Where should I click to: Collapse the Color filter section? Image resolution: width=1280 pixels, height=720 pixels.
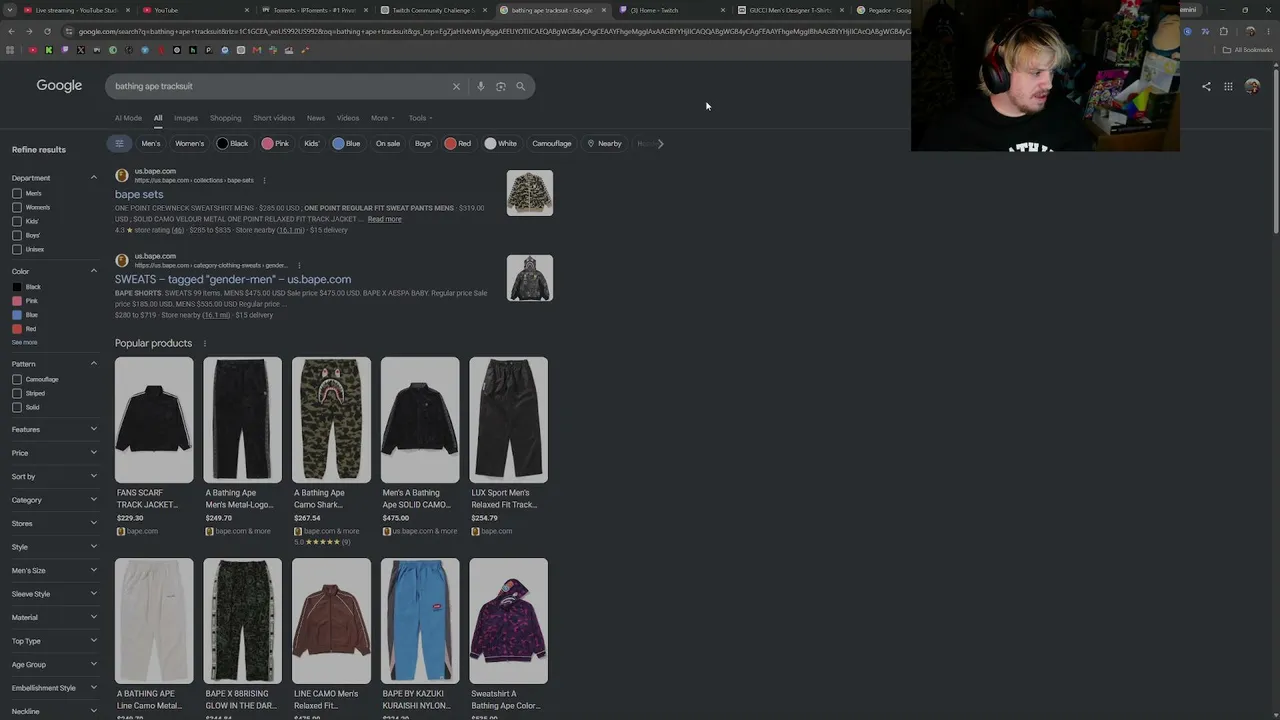pos(94,271)
